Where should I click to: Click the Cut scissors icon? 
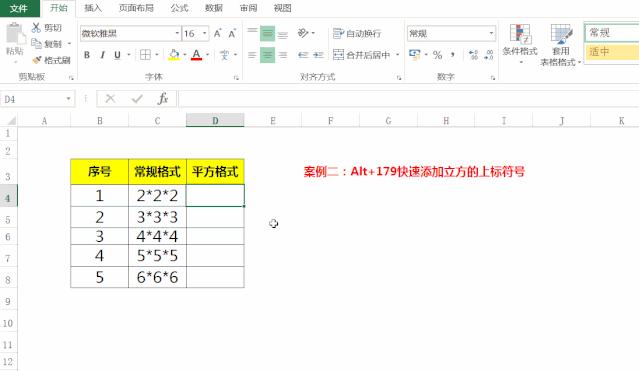click(x=36, y=28)
